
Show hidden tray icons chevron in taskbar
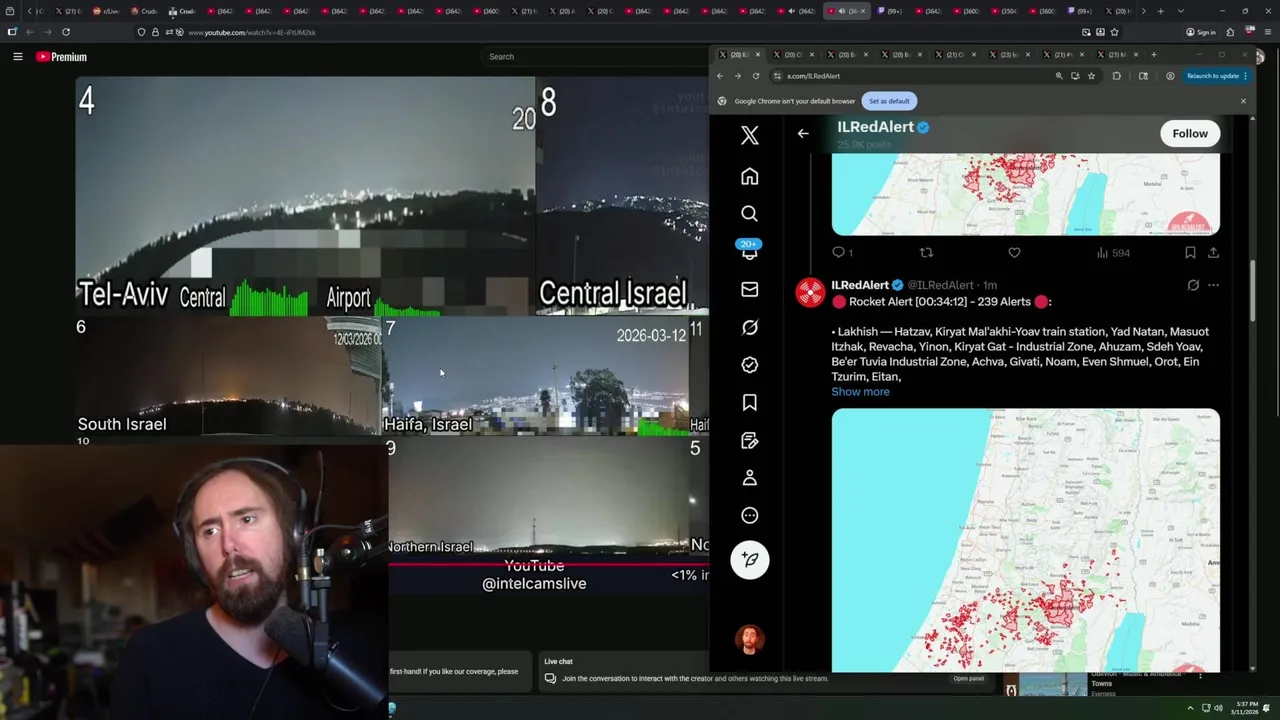1190,709
